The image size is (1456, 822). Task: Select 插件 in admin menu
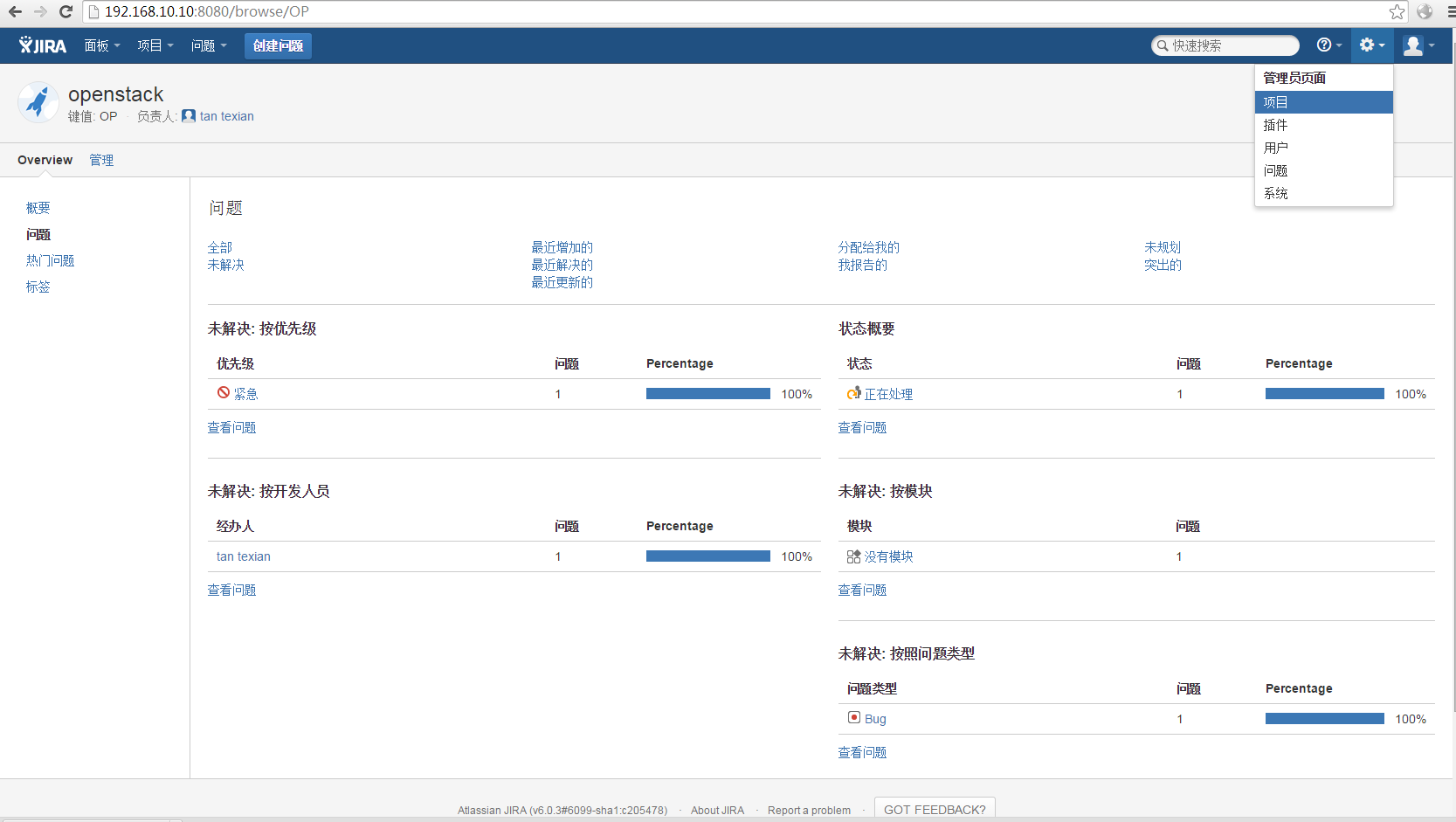(1324, 125)
